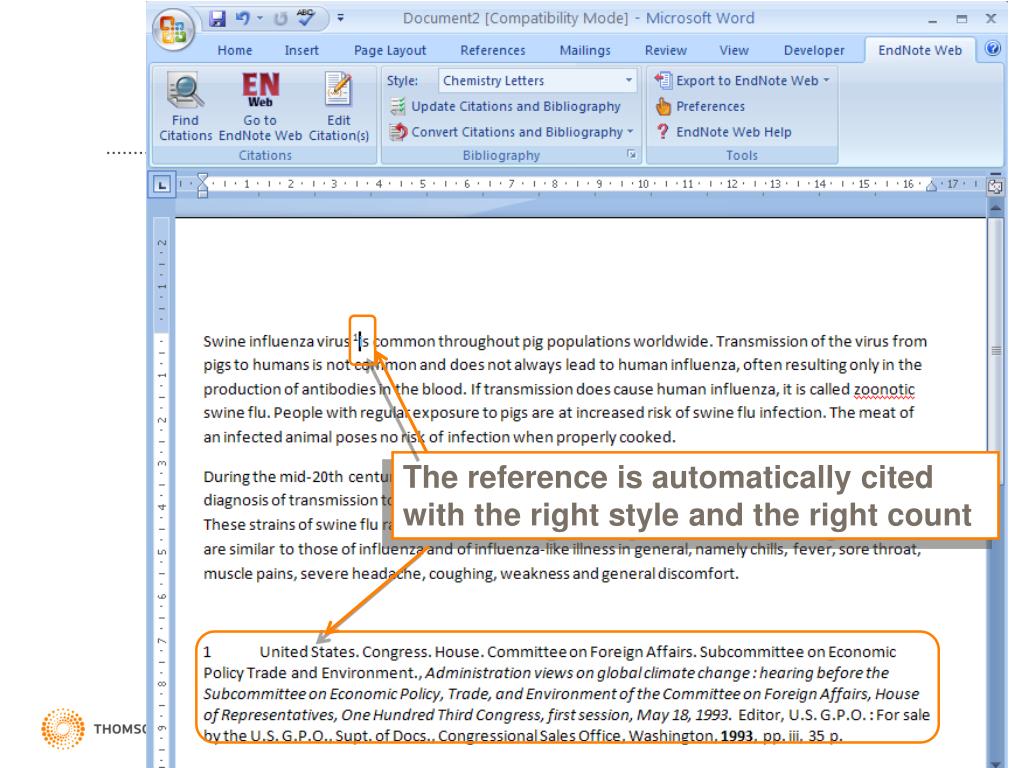Screen dimensions: 1024x768
Task: Maximize the Word window
Action: (961, 19)
